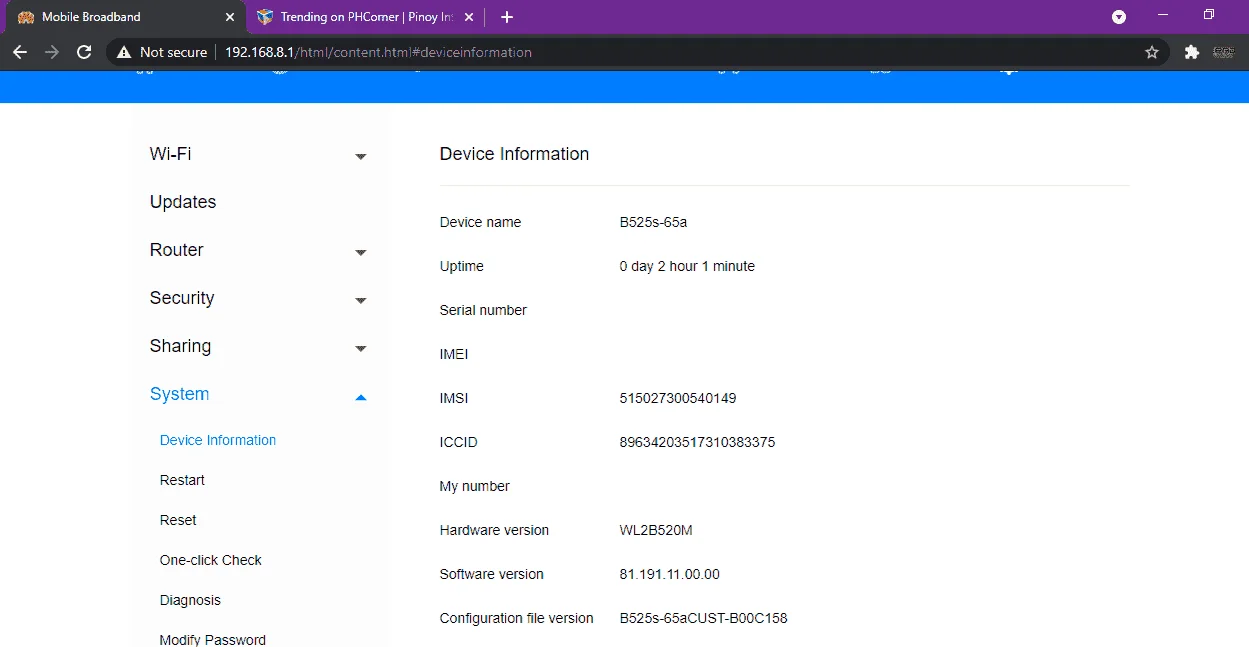Open the browser extensions puzzle icon
The width and height of the screenshot is (1249, 647).
pos(1191,52)
